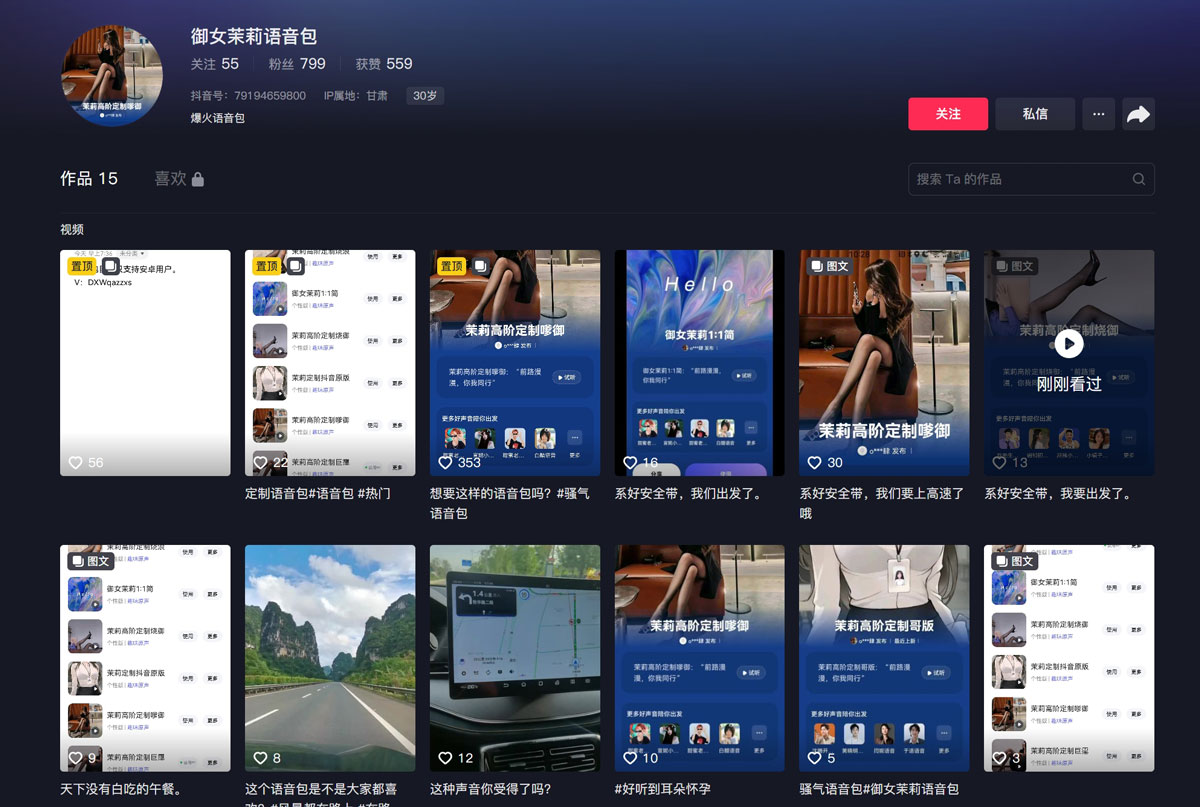Click the heart icon showing 353 likes
The height and width of the screenshot is (807, 1200).
click(445, 462)
